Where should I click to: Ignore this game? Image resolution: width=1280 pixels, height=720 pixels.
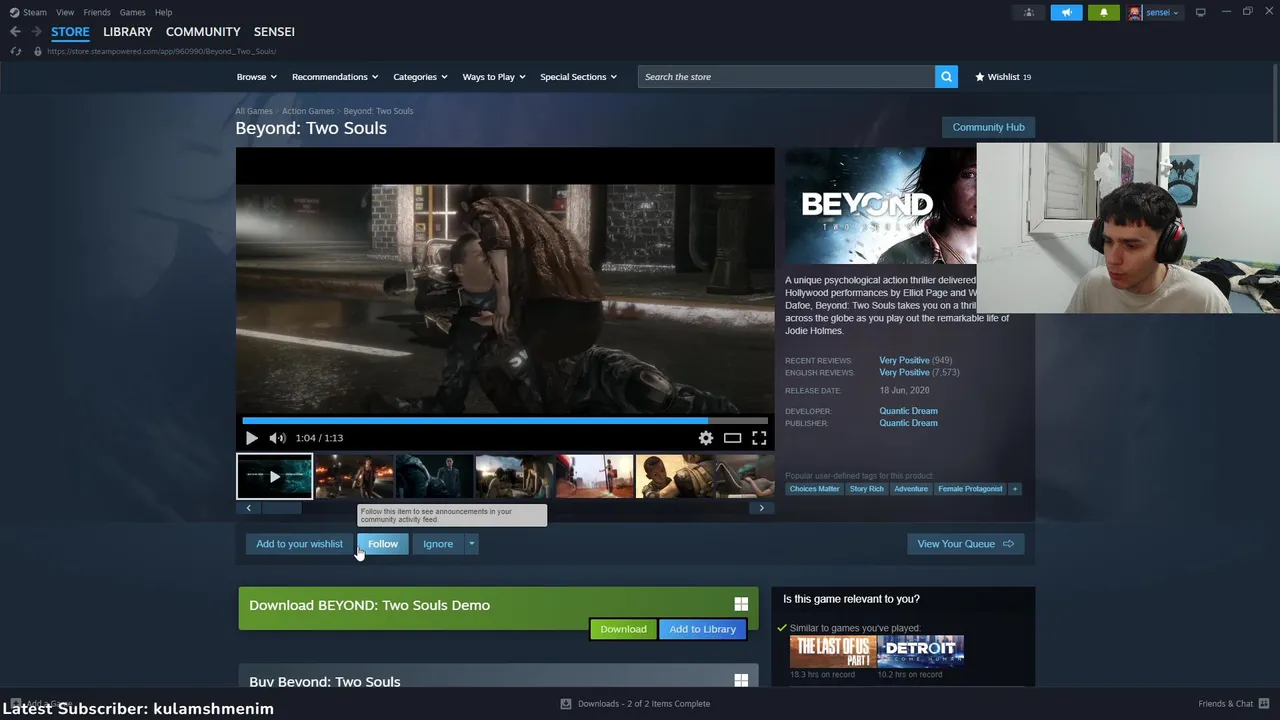click(x=438, y=544)
